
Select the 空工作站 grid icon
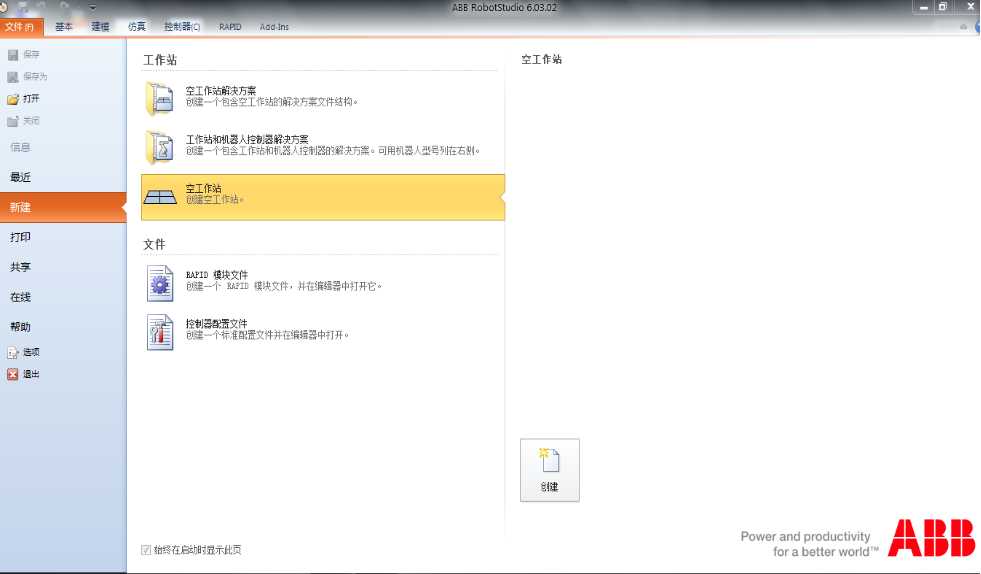[160, 196]
